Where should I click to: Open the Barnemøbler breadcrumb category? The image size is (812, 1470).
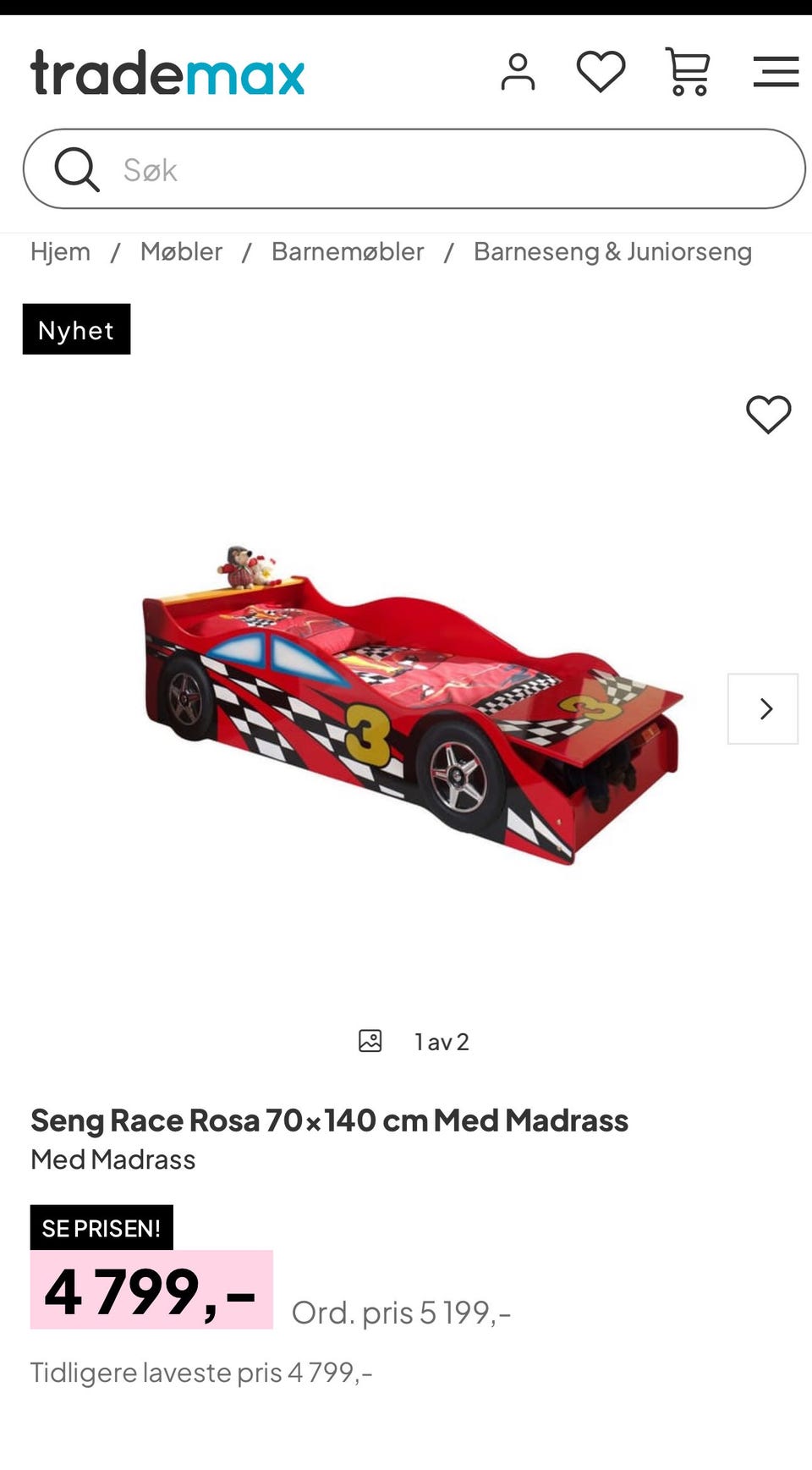tap(348, 251)
